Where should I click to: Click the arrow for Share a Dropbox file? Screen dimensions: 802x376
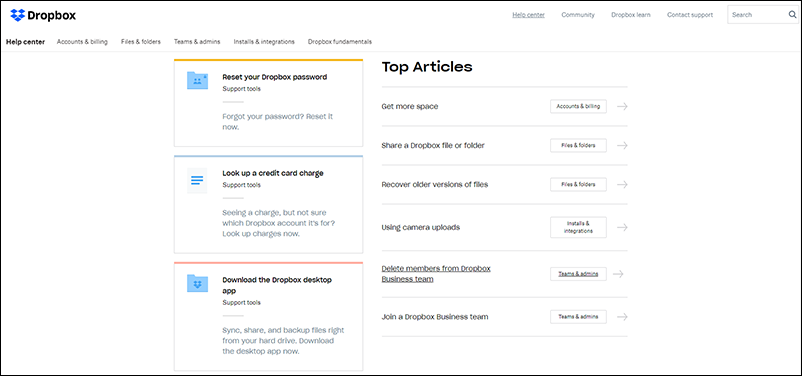(x=622, y=145)
